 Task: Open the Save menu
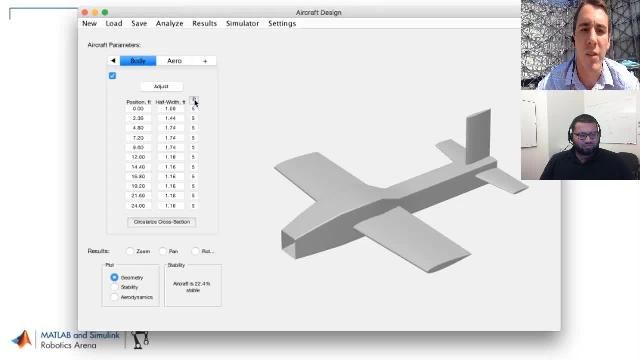139,24
